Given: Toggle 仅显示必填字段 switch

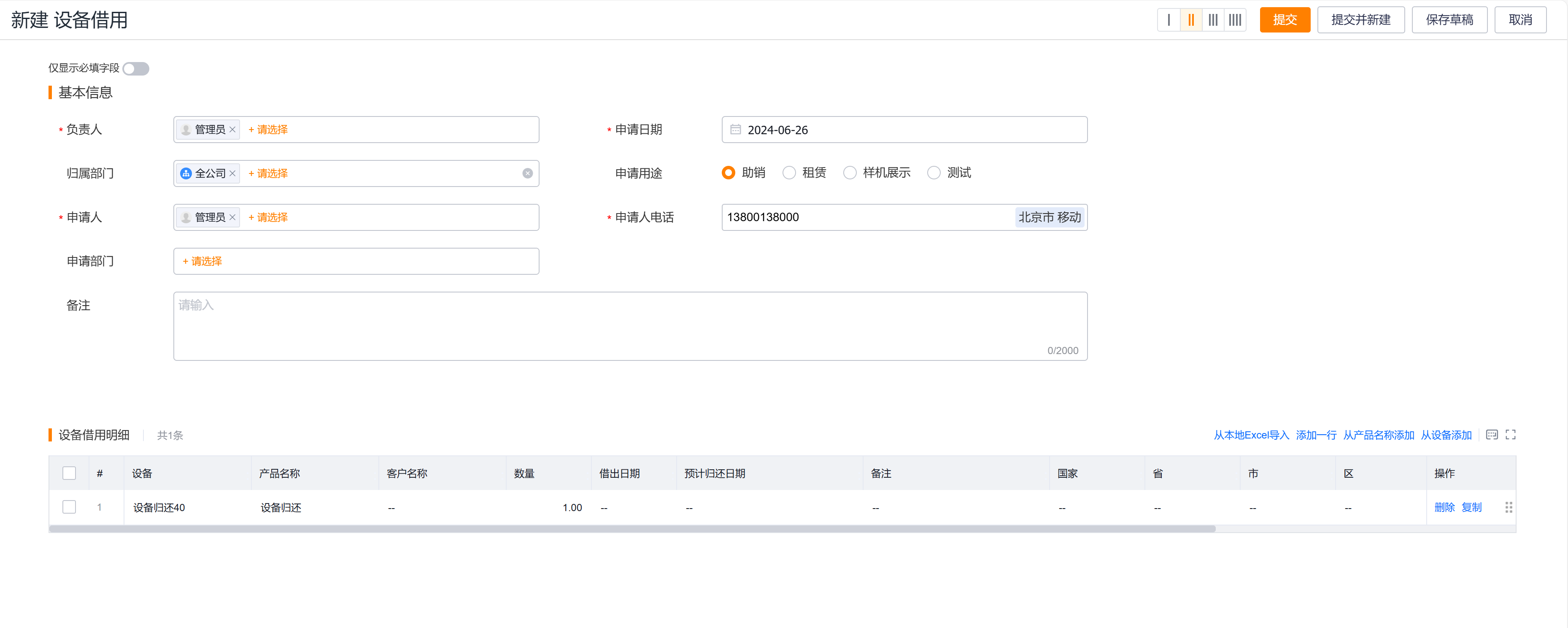Looking at the screenshot, I should tap(136, 69).
